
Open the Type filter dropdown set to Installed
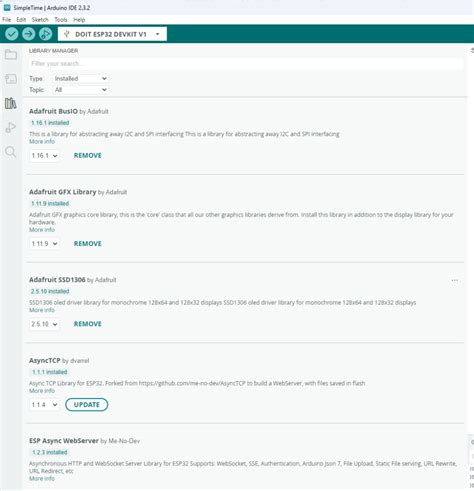80,79
